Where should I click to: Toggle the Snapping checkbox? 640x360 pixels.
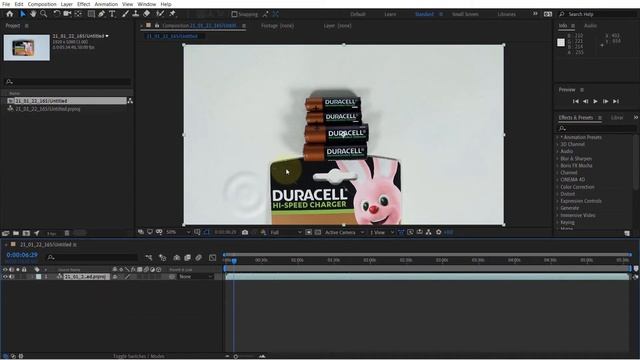point(234,14)
